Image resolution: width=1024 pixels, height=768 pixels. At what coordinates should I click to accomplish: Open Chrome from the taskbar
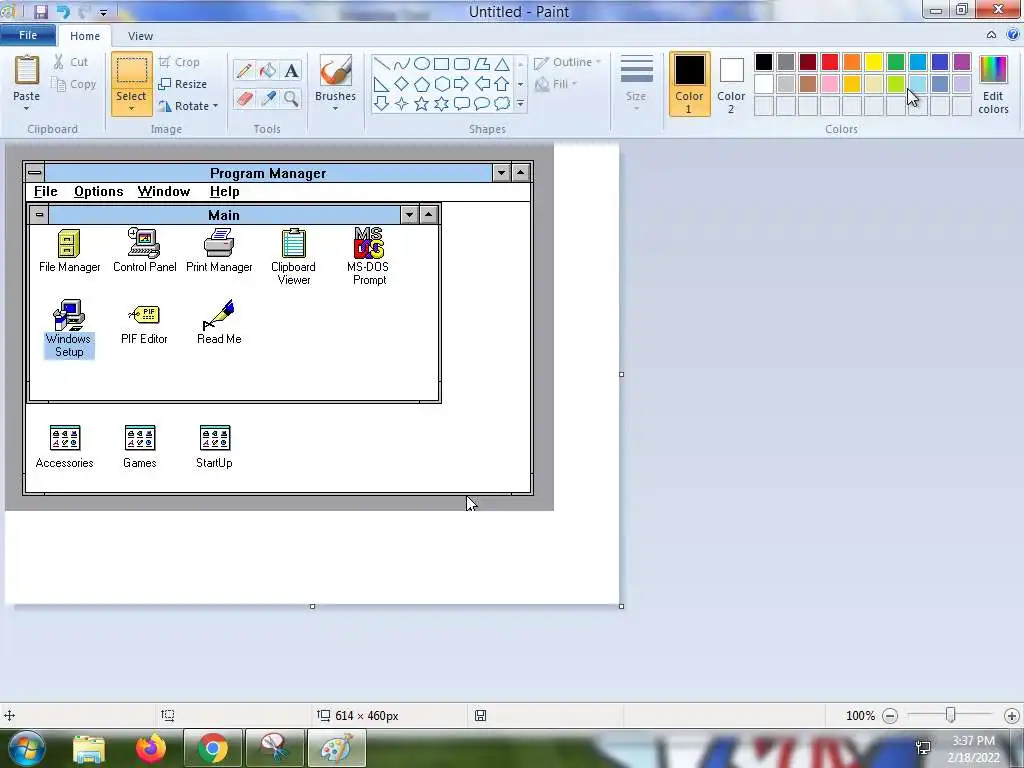click(x=212, y=748)
